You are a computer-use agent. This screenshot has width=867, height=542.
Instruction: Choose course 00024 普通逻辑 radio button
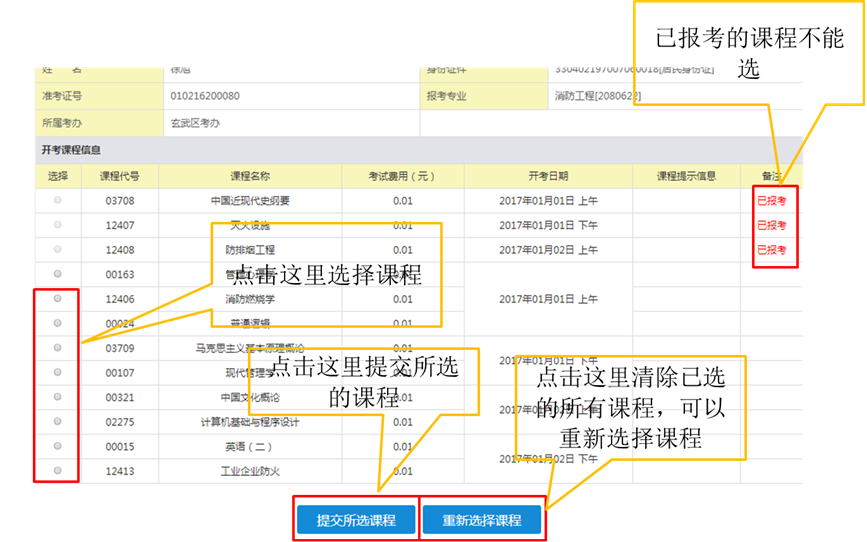pyautogui.click(x=57, y=323)
